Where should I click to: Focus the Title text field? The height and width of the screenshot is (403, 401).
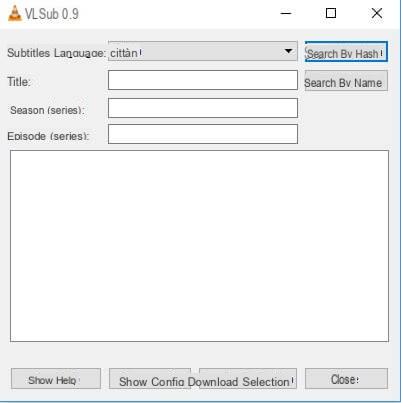point(203,80)
